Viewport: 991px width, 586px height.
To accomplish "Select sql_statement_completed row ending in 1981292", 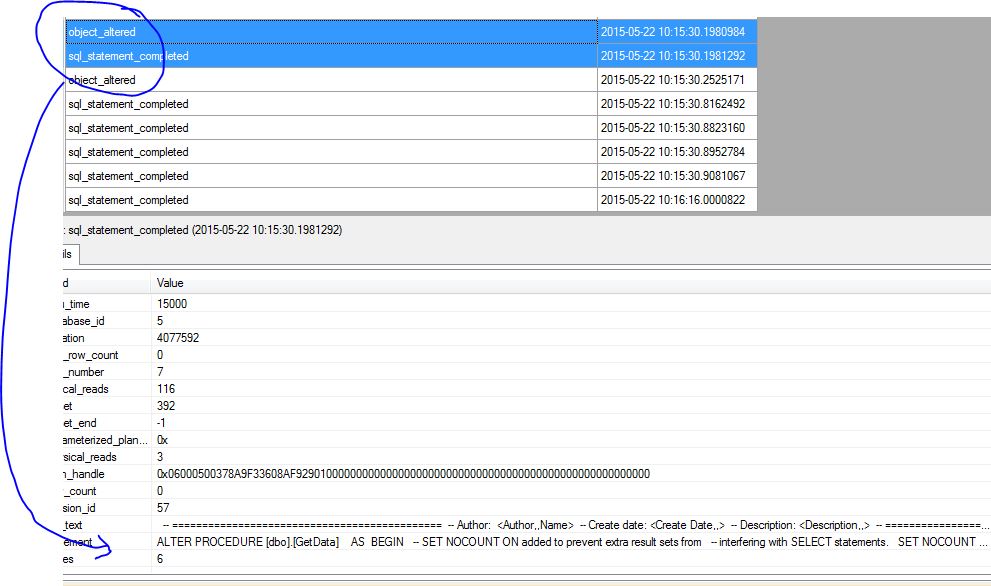I will [x=330, y=56].
